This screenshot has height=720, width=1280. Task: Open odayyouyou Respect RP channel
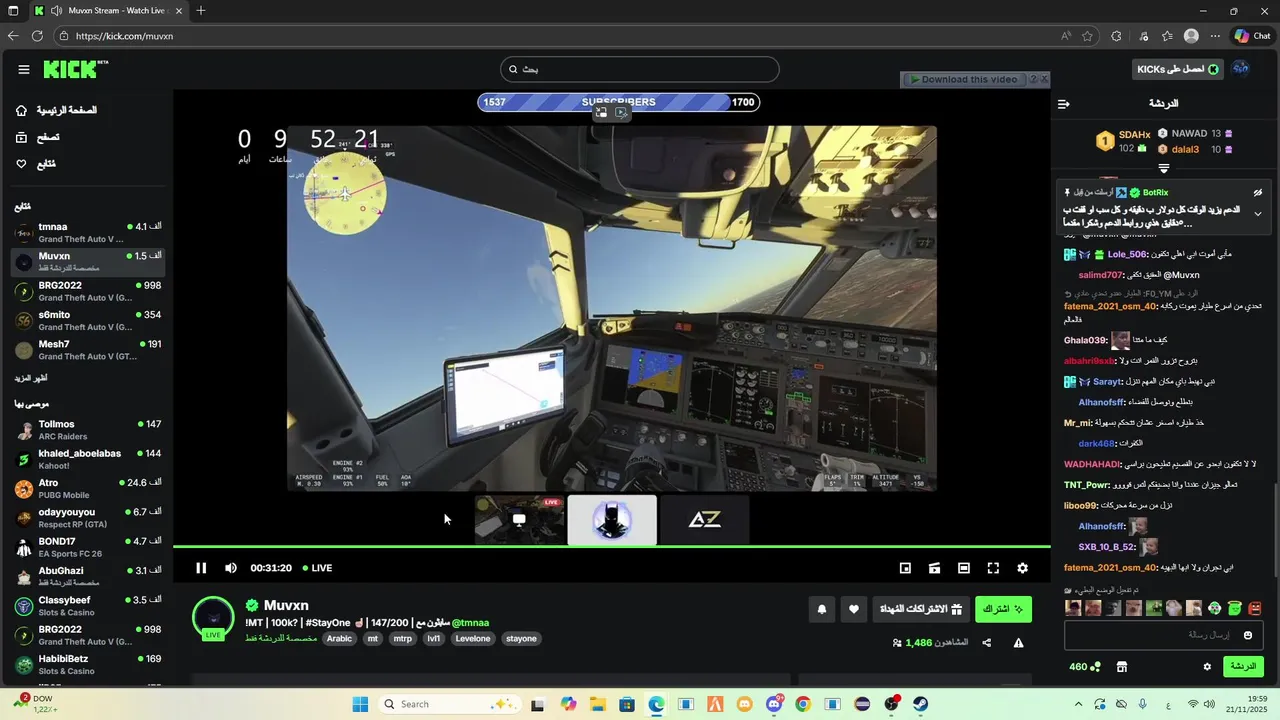(x=88, y=517)
